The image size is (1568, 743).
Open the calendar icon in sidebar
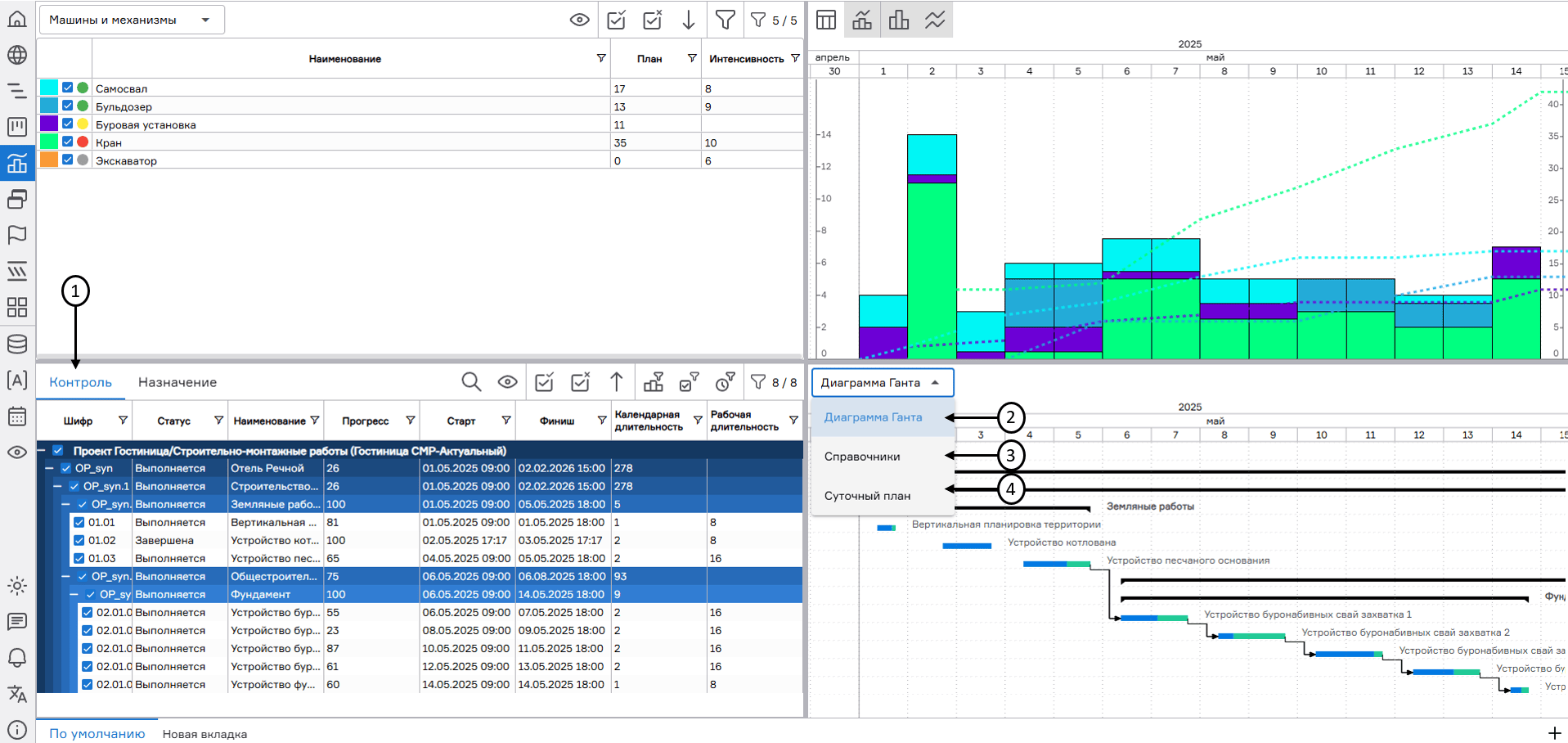[17, 416]
